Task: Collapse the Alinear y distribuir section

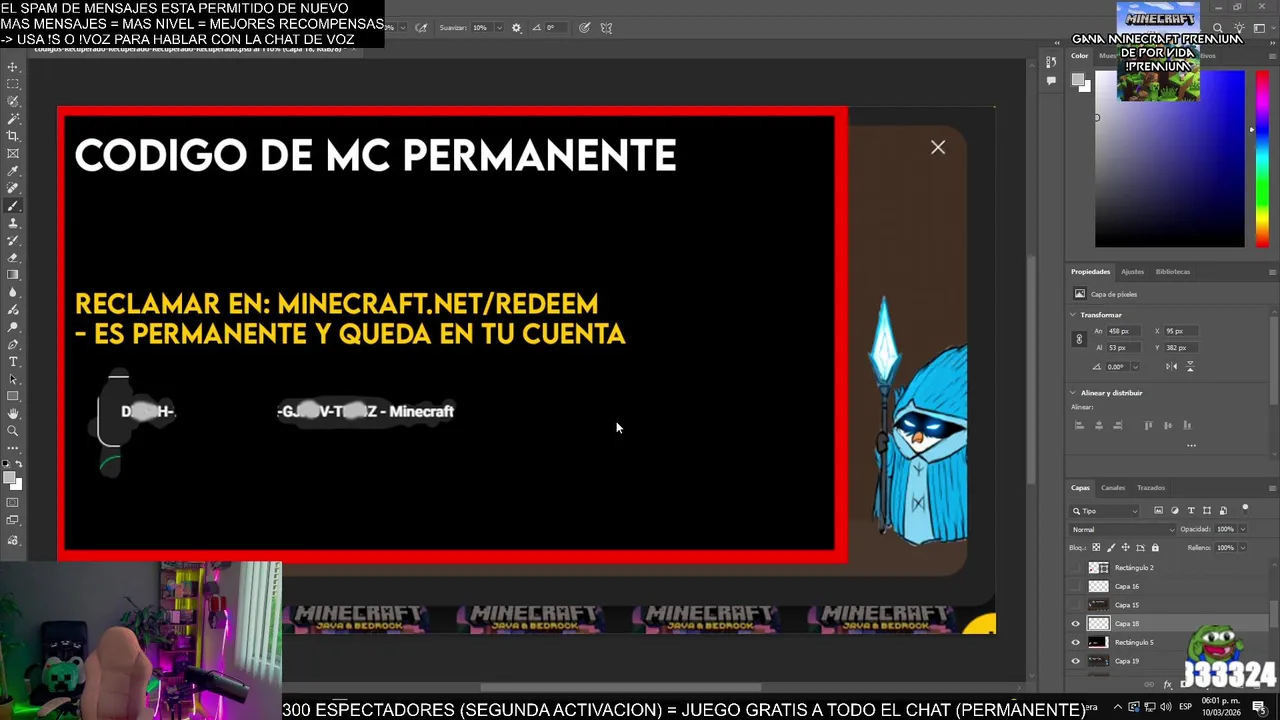Action: click(x=1073, y=393)
